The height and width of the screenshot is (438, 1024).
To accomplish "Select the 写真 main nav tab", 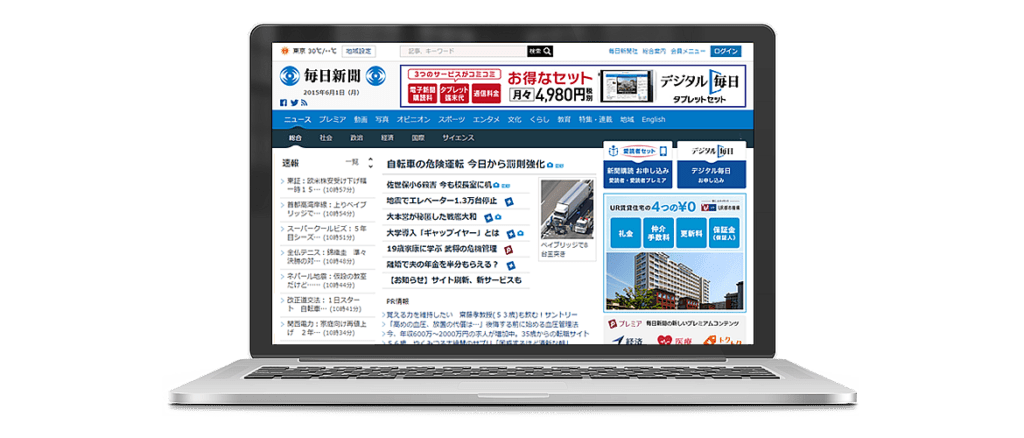I will point(382,119).
